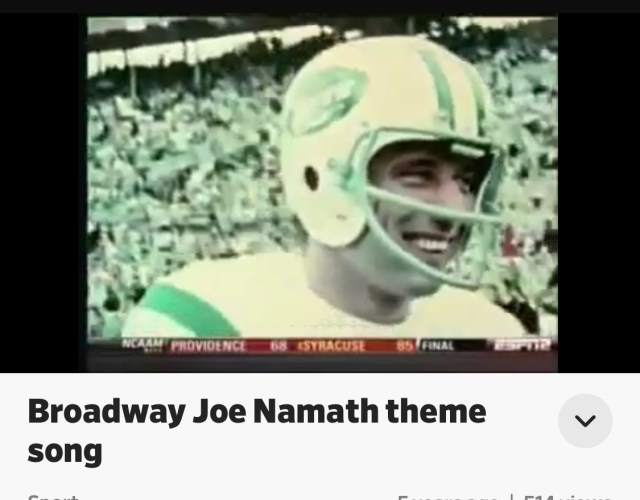
Task: Tap the video frame to play
Action: pyautogui.click(x=322, y=194)
